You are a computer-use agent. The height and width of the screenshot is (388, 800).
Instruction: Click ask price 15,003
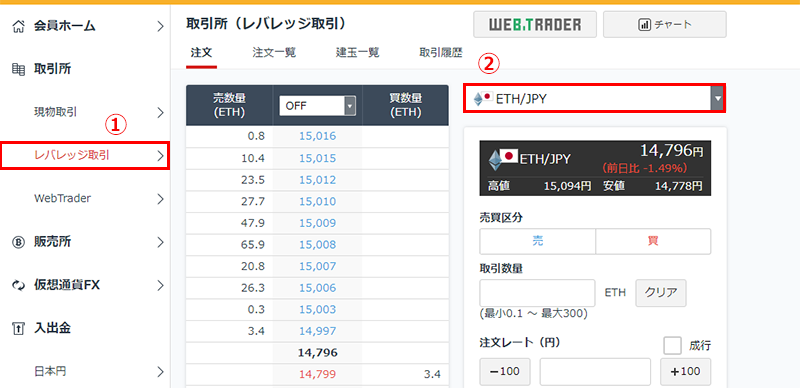click(317, 309)
